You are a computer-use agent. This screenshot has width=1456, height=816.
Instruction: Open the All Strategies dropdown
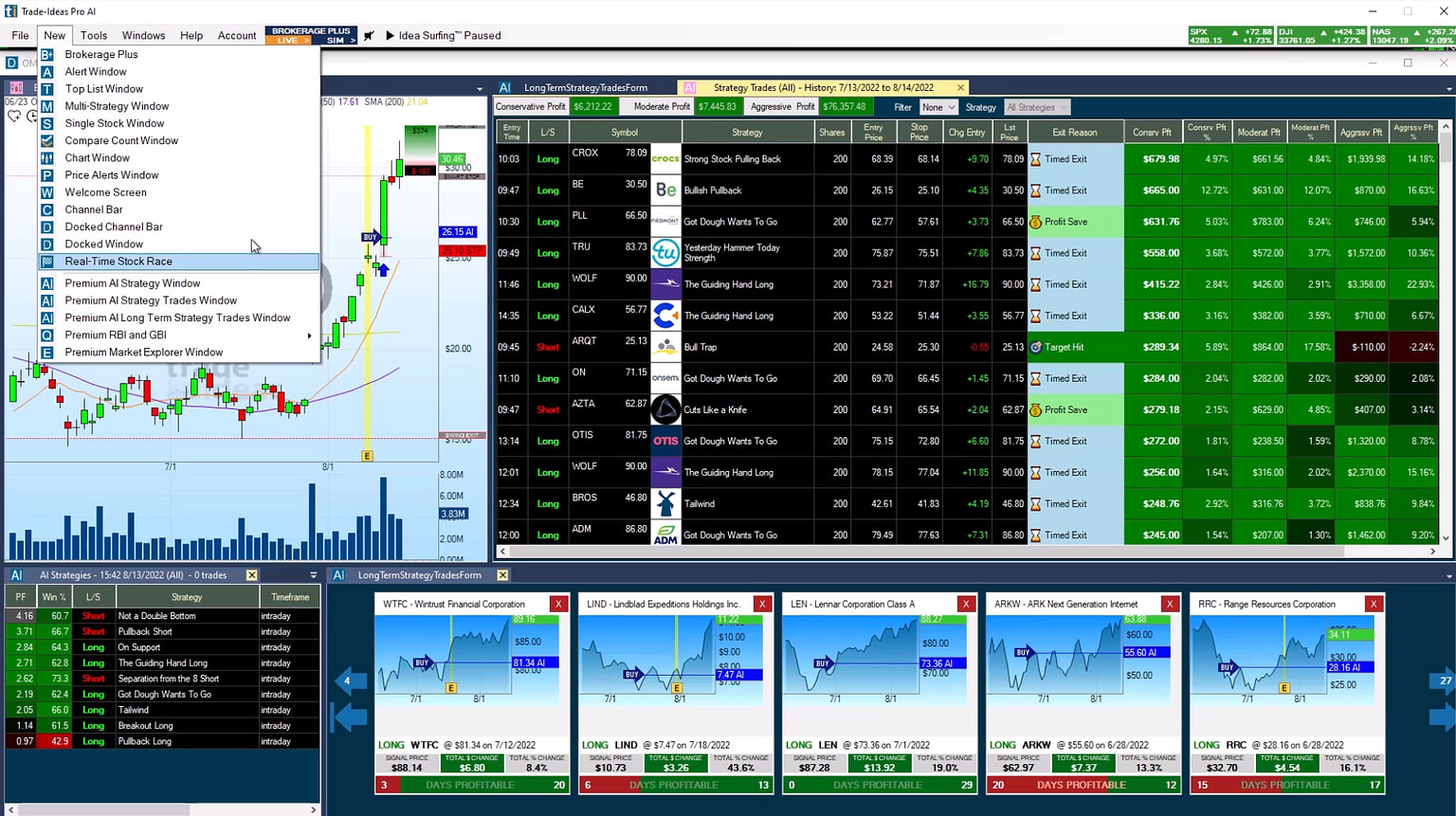[x=1037, y=106]
